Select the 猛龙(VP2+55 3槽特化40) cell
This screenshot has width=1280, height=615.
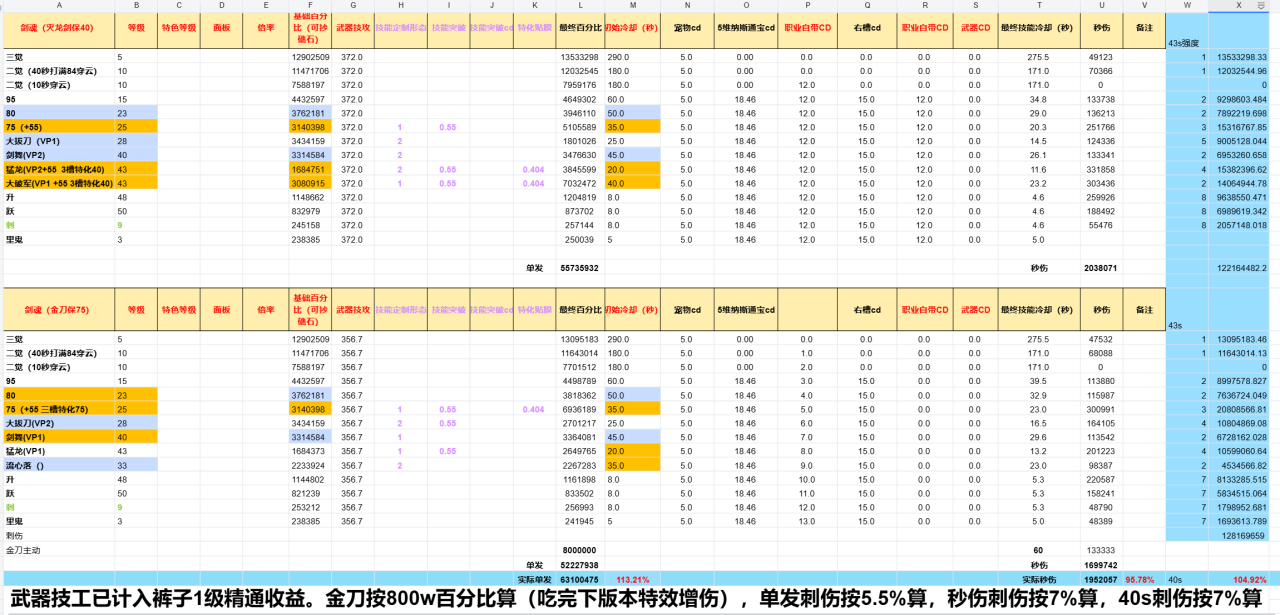(x=59, y=169)
